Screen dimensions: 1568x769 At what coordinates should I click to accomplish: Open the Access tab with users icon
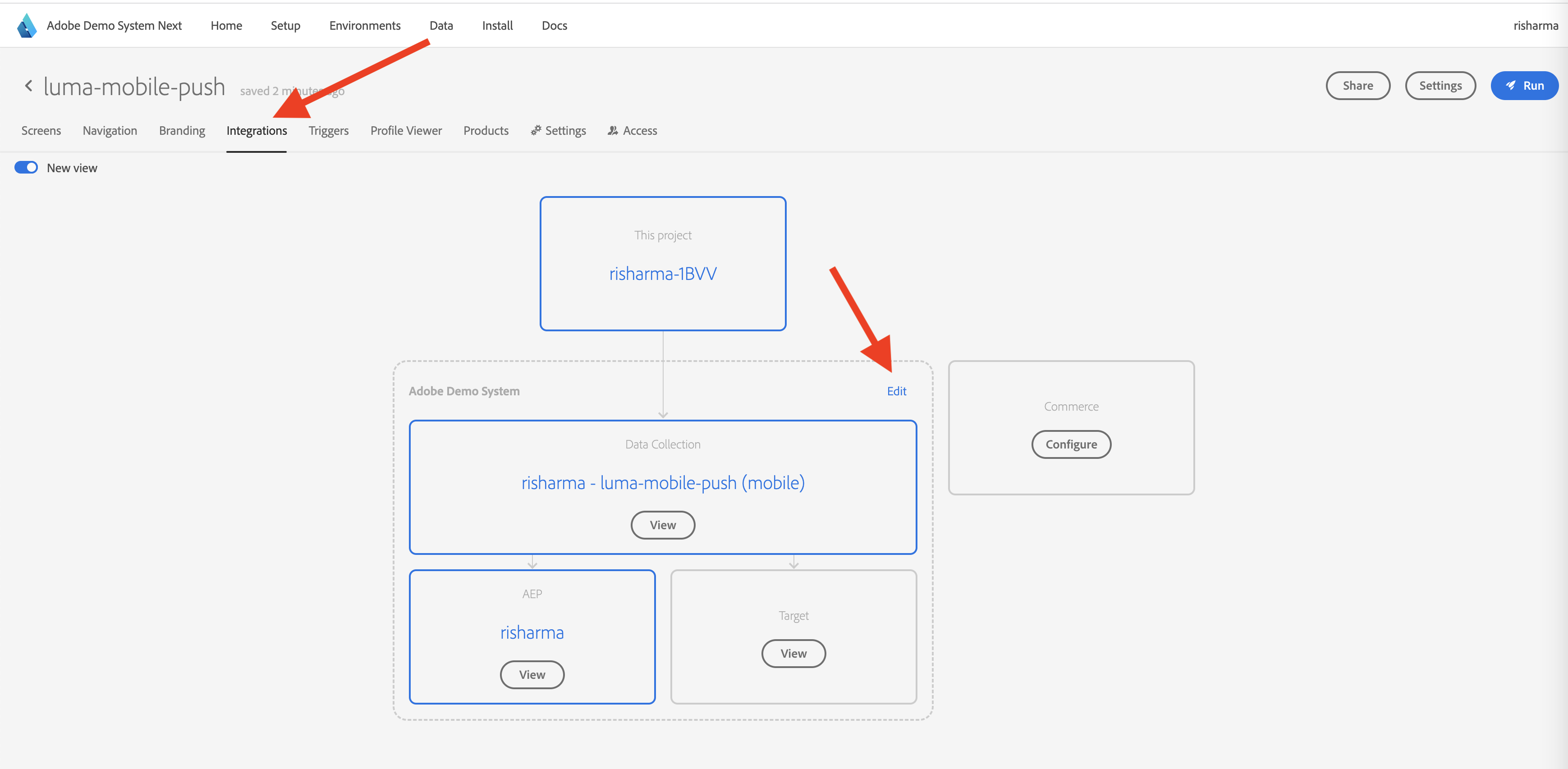[633, 130]
